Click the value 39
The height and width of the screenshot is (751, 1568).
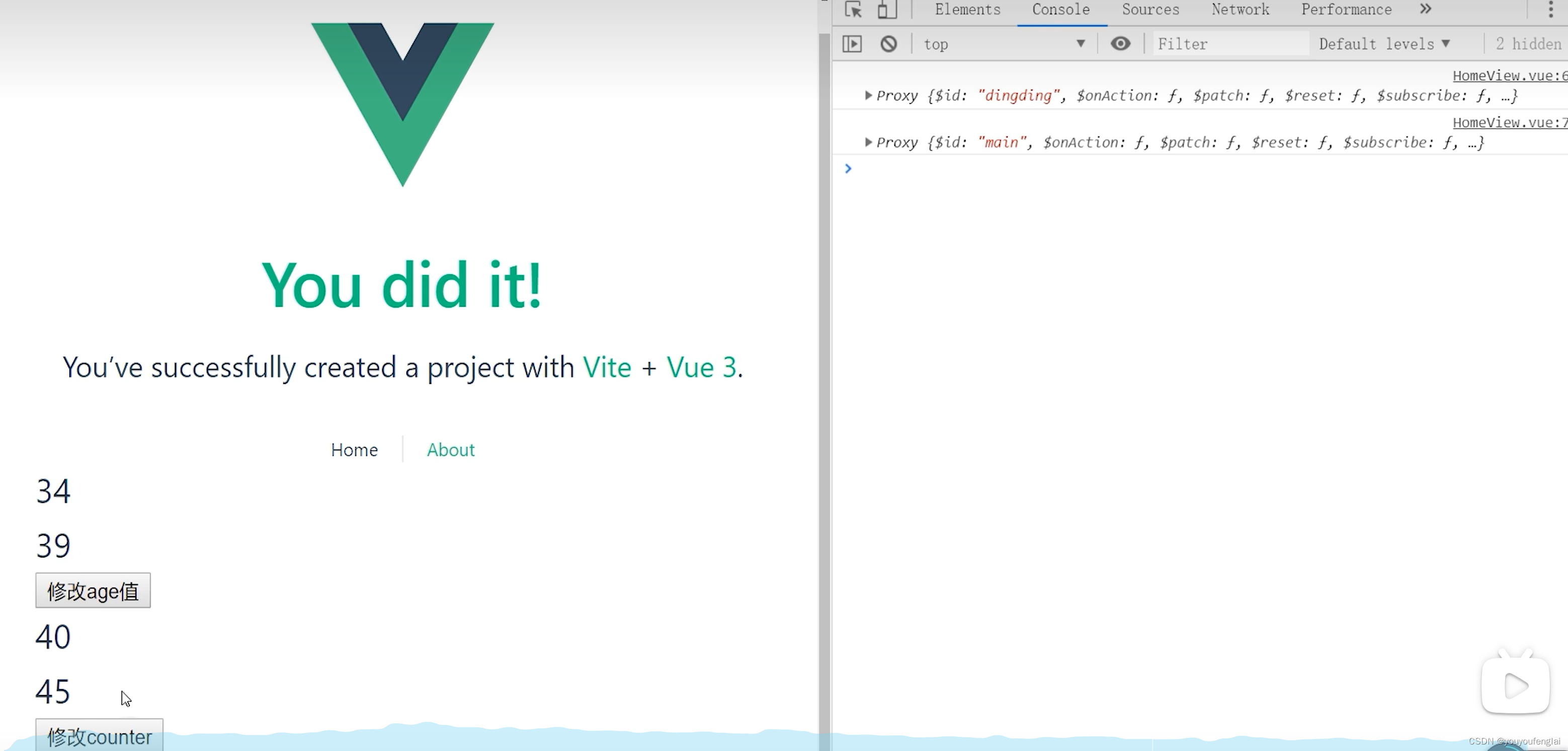(x=53, y=546)
